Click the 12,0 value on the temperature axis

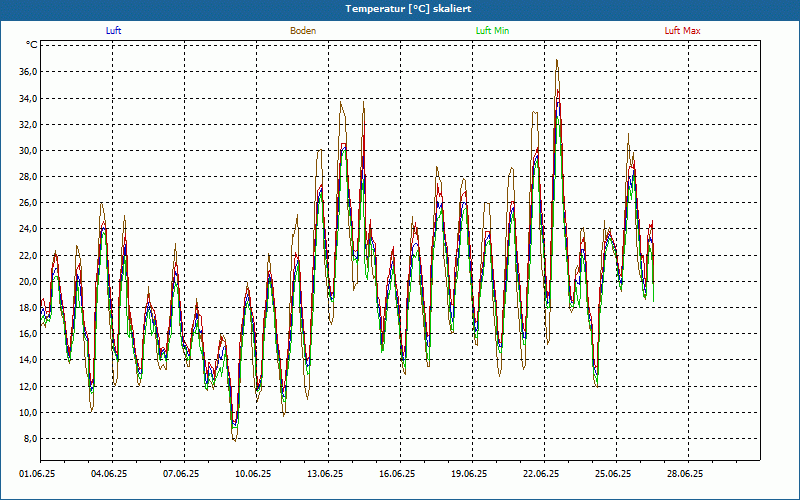coord(28,387)
